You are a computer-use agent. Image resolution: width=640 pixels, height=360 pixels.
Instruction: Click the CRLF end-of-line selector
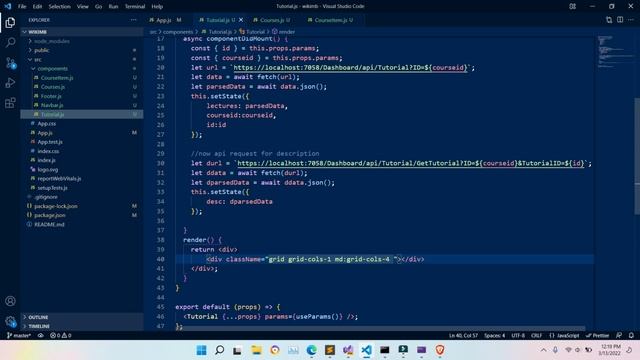pyautogui.click(x=537, y=335)
